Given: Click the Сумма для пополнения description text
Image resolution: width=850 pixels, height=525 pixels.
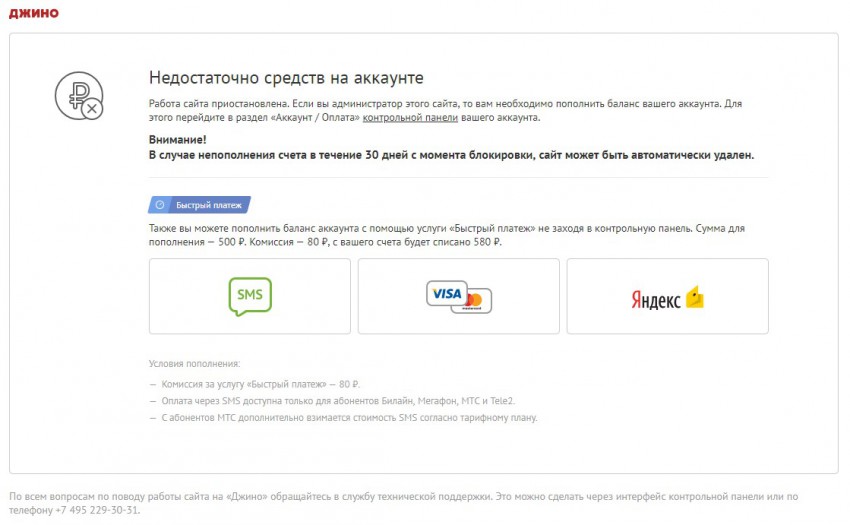Looking at the screenshot, I should tap(445, 235).
